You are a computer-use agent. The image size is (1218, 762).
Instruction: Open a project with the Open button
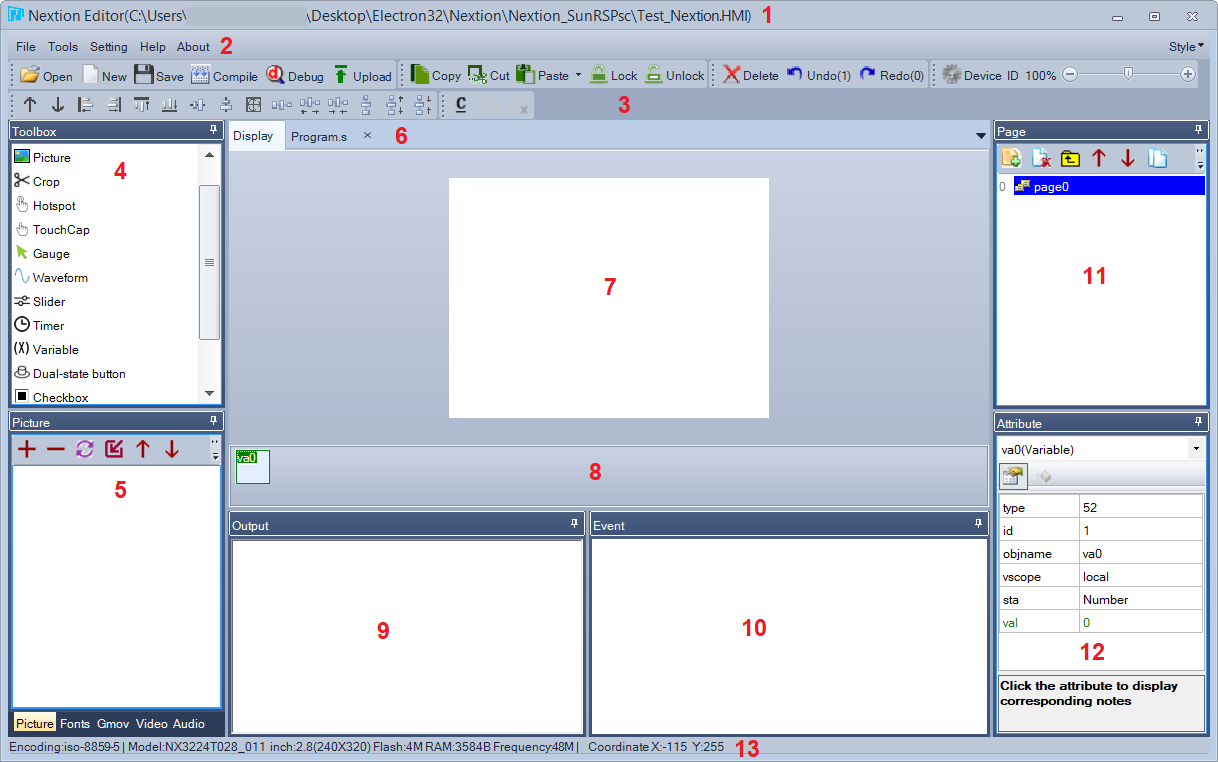tap(46, 75)
